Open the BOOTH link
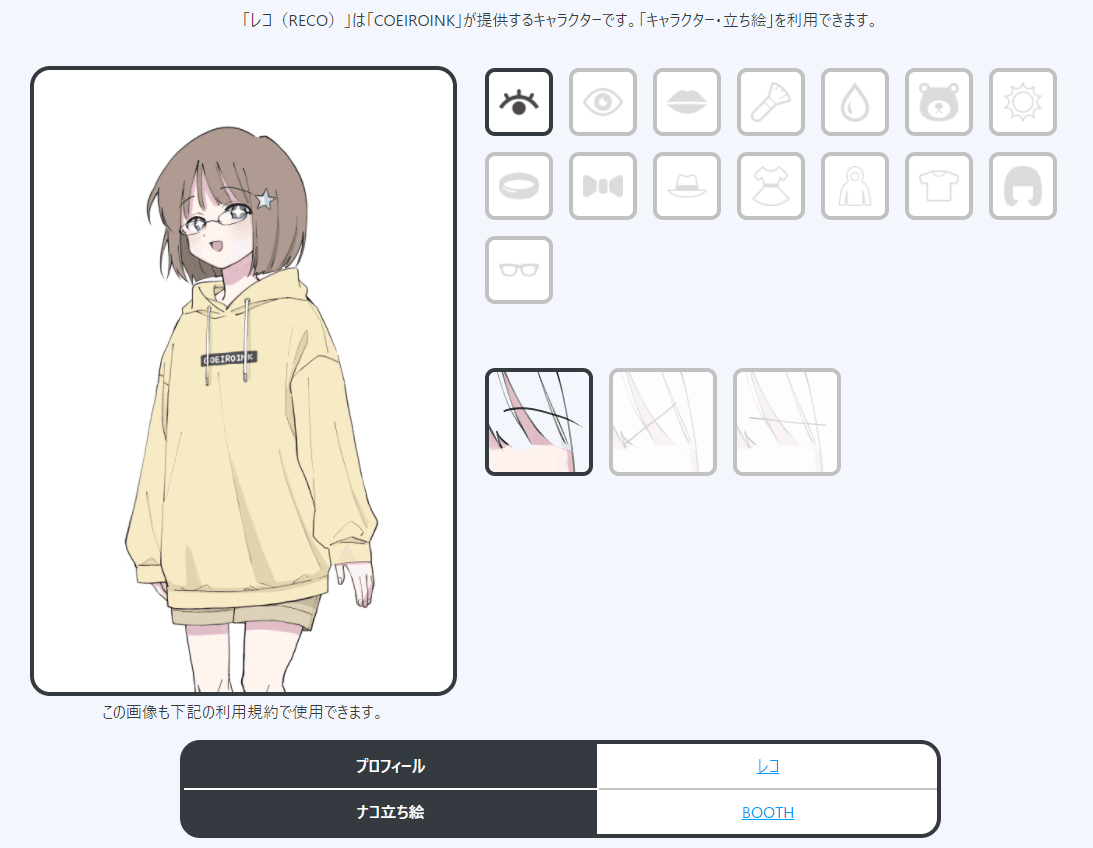Image resolution: width=1093 pixels, height=848 pixels. [767, 812]
